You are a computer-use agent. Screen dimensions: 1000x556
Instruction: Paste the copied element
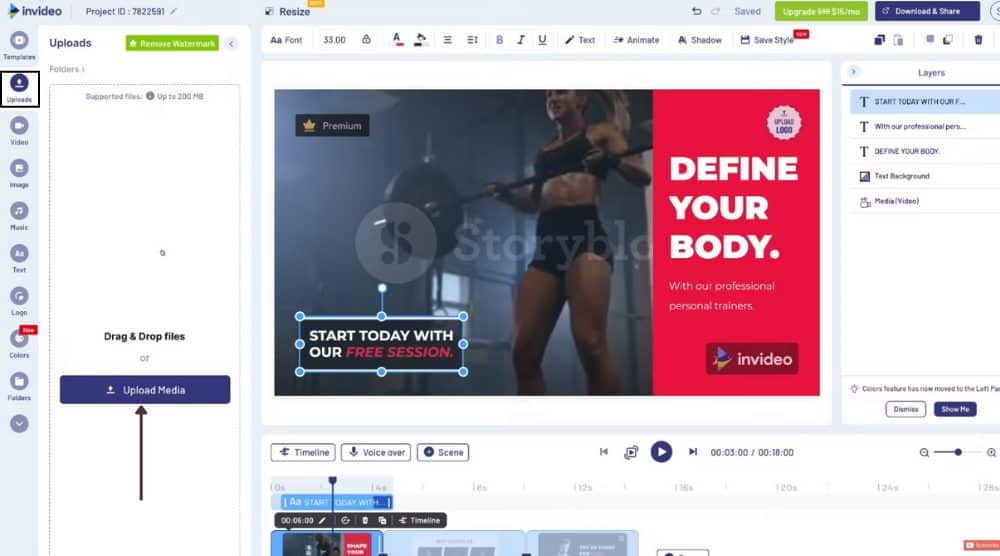[x=899, y=40]
